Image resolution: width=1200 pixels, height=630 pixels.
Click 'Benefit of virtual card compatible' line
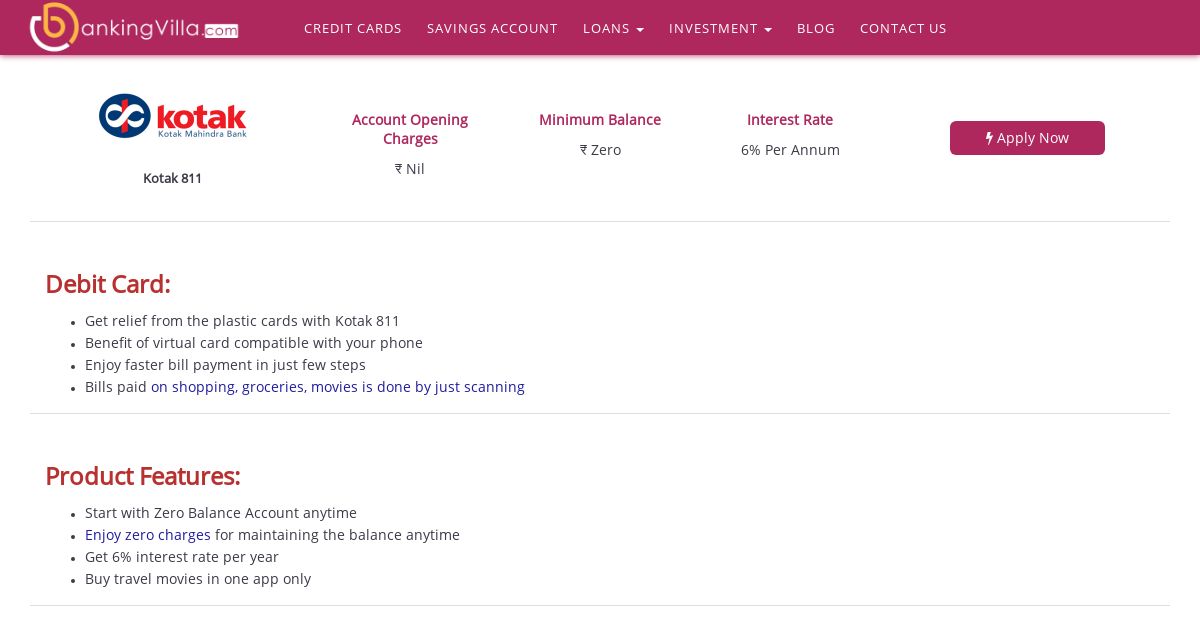pyautogui.click(x=254, y=343)
